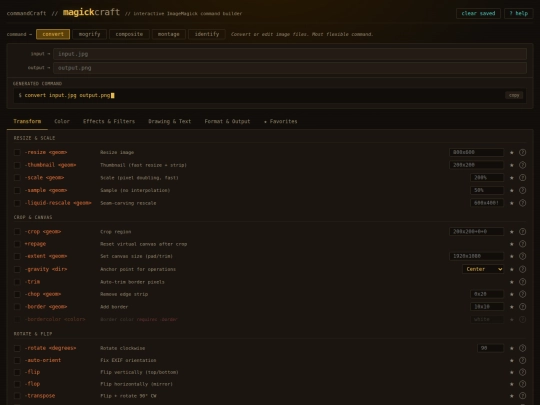The image size is (540, 405).
Task: Enable the -thumbnail checkbox
Action: [17, 165]
